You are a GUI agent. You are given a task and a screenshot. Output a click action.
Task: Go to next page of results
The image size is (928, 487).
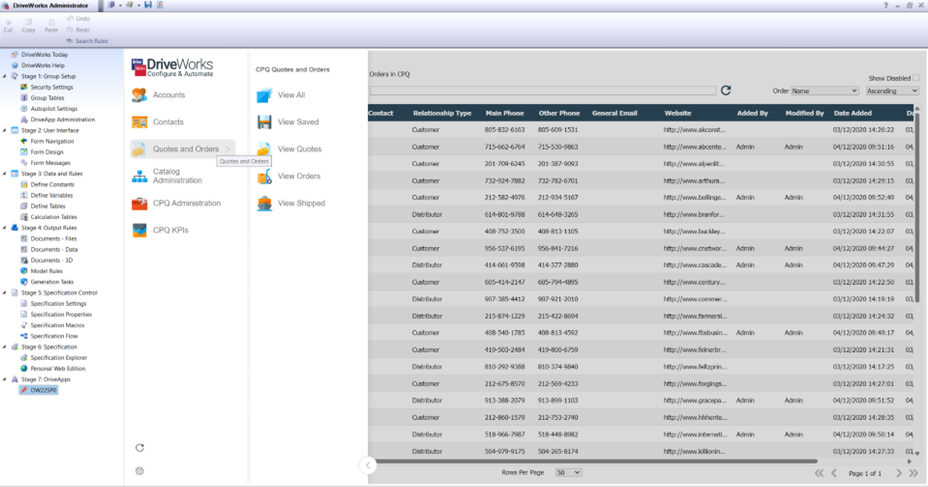(x=898, y=473)
